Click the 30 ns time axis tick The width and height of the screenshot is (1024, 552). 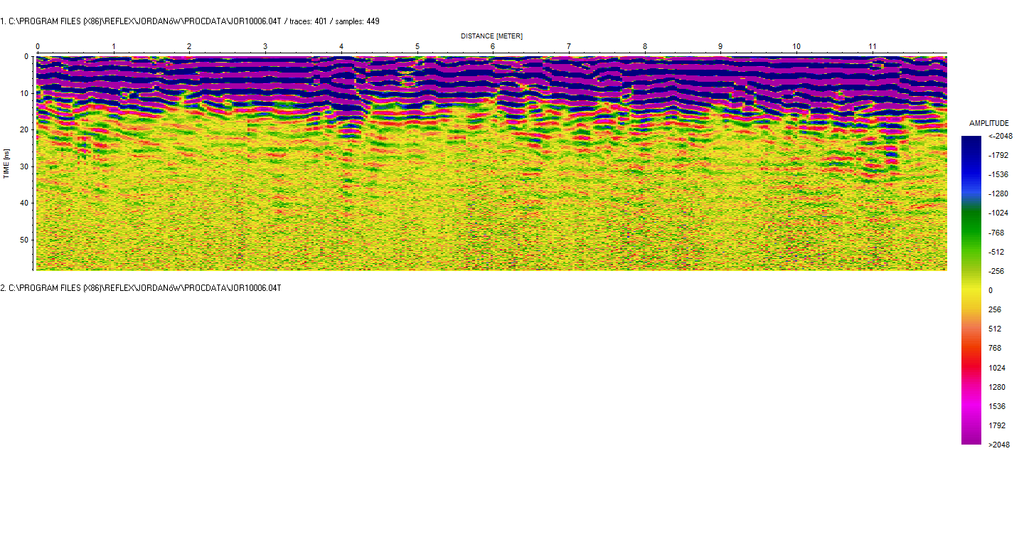[23, 166]
